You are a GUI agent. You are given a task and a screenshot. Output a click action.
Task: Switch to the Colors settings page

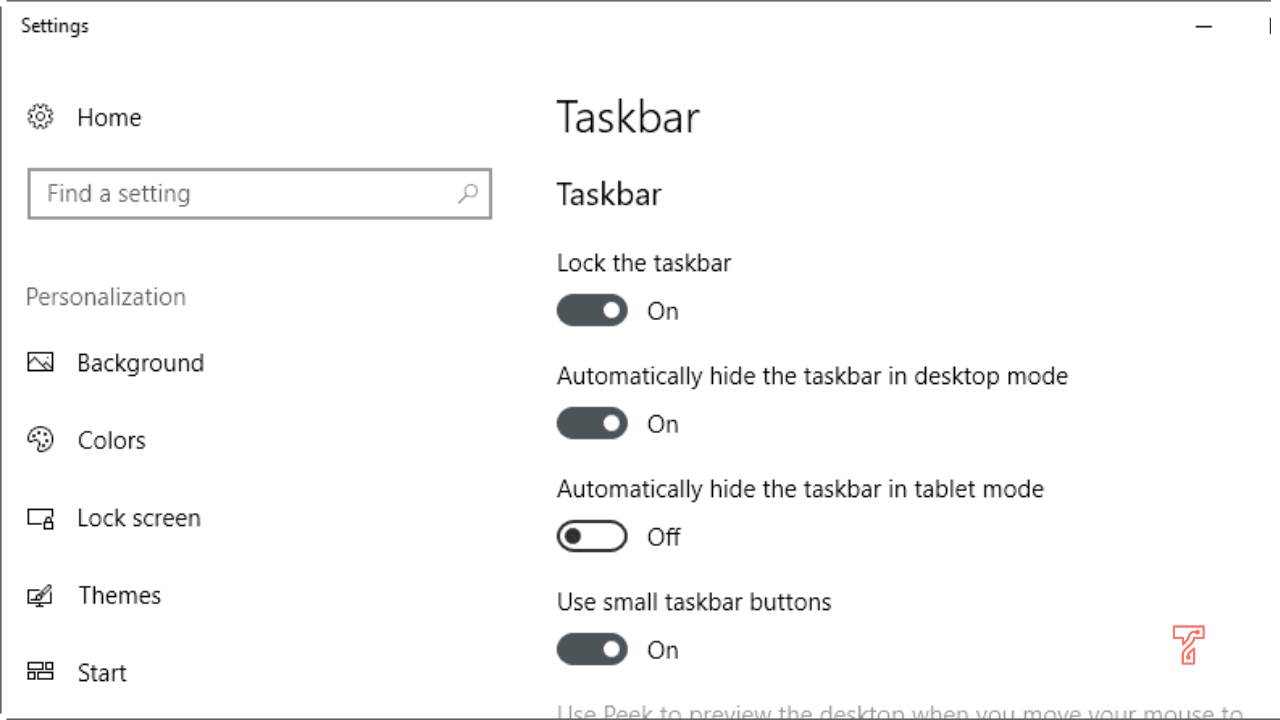[111, 440]
